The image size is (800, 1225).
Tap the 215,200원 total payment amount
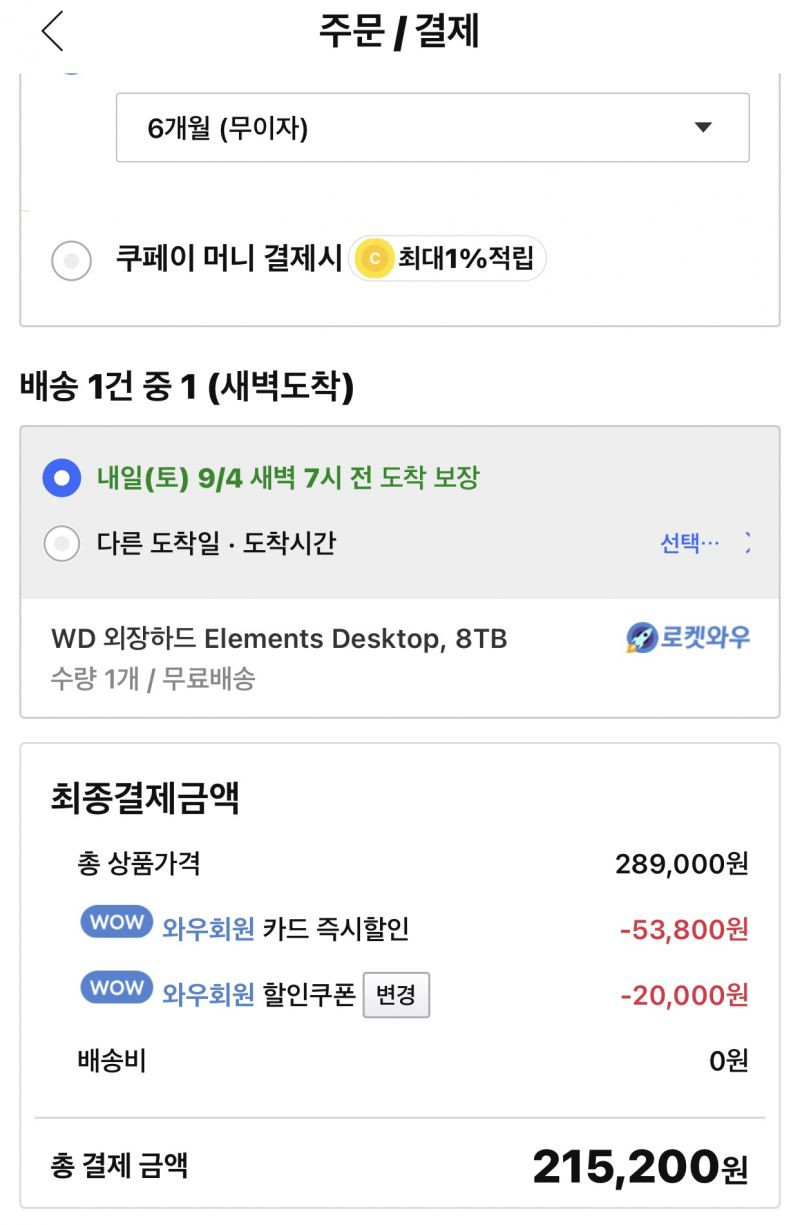640,1166
